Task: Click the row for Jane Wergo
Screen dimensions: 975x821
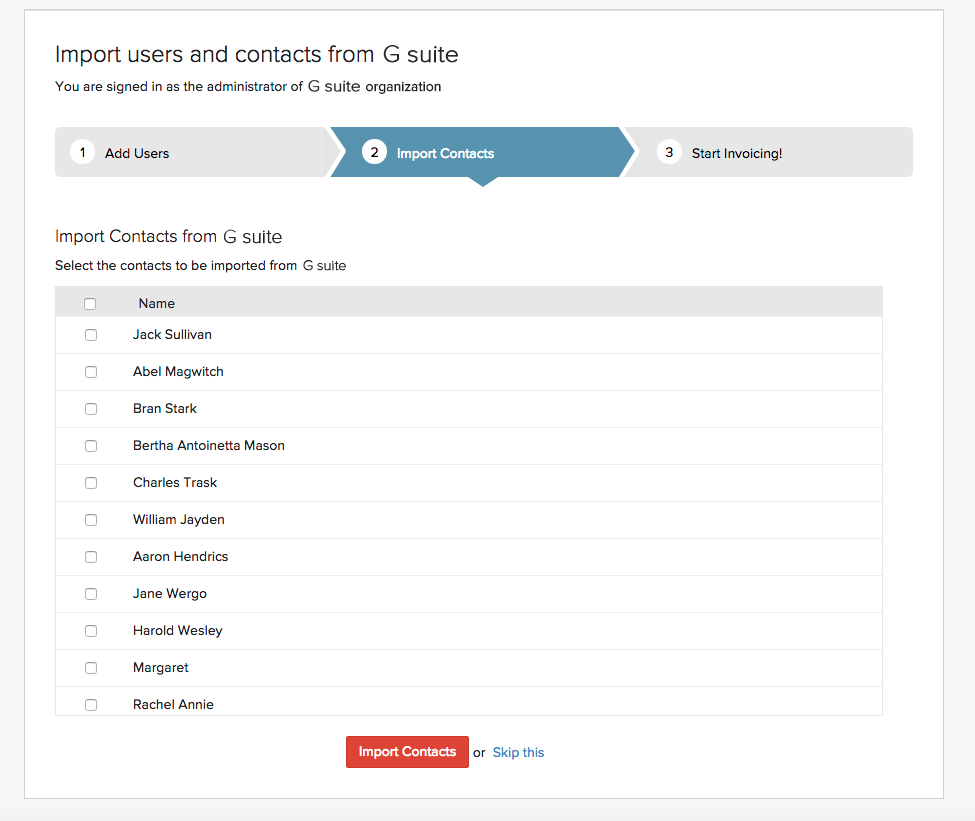Action: (x=400, y=594)
